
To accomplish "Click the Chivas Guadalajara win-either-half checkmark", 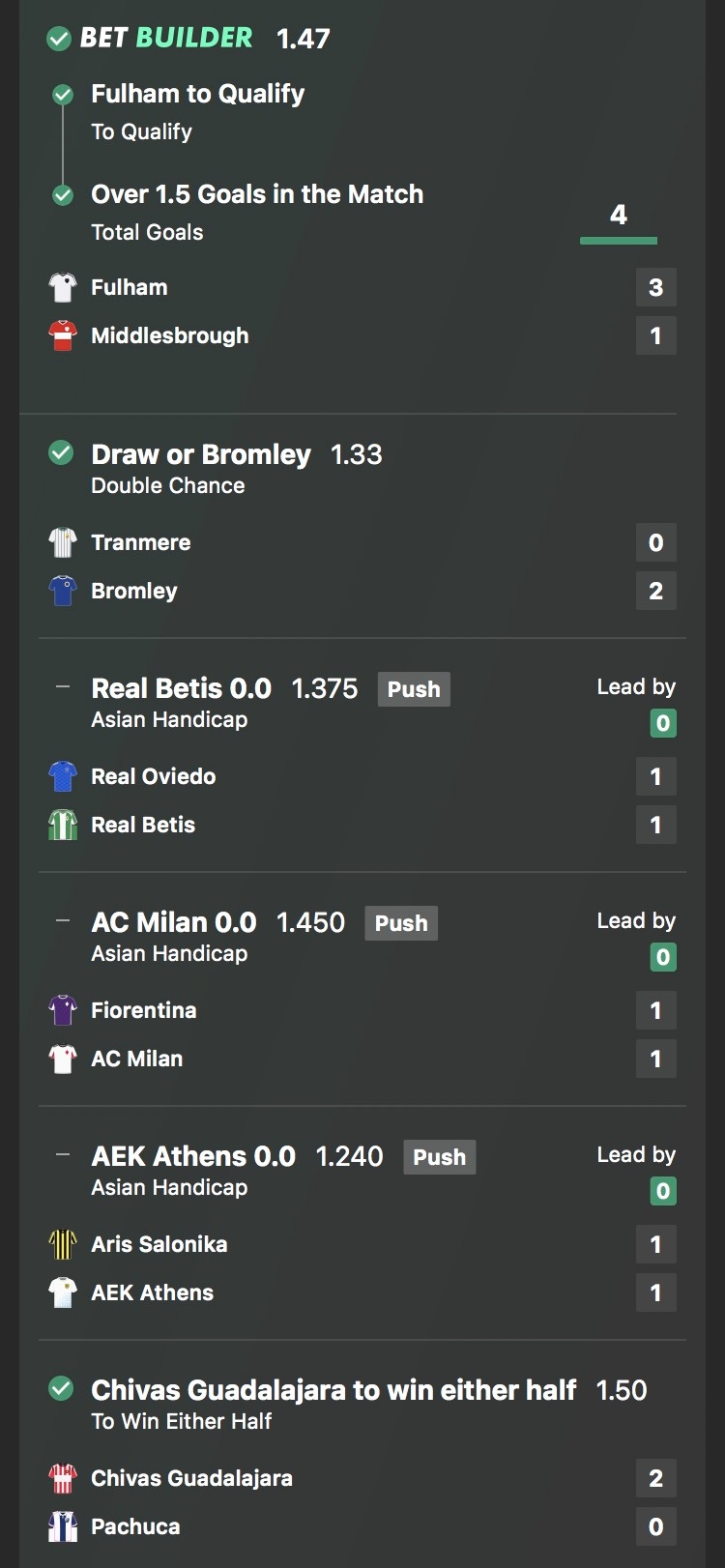I will pos(61,1388).
